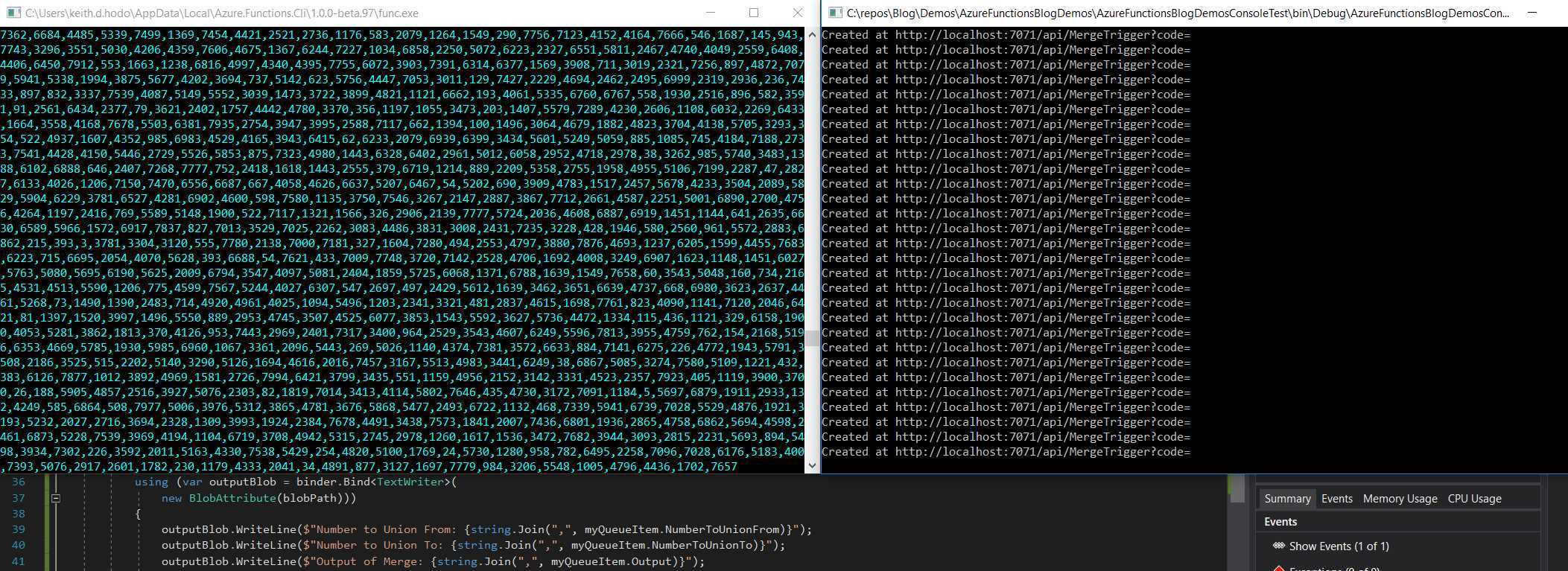
Task: Switch to the Summary tab
Action: pos(1287,499)
